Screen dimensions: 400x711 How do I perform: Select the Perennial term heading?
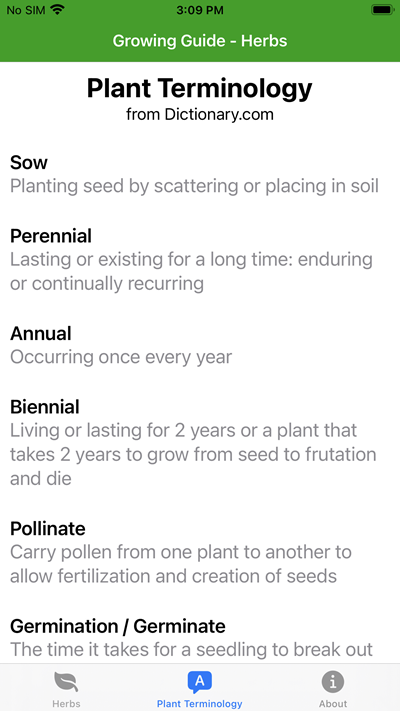coord(51,236)
